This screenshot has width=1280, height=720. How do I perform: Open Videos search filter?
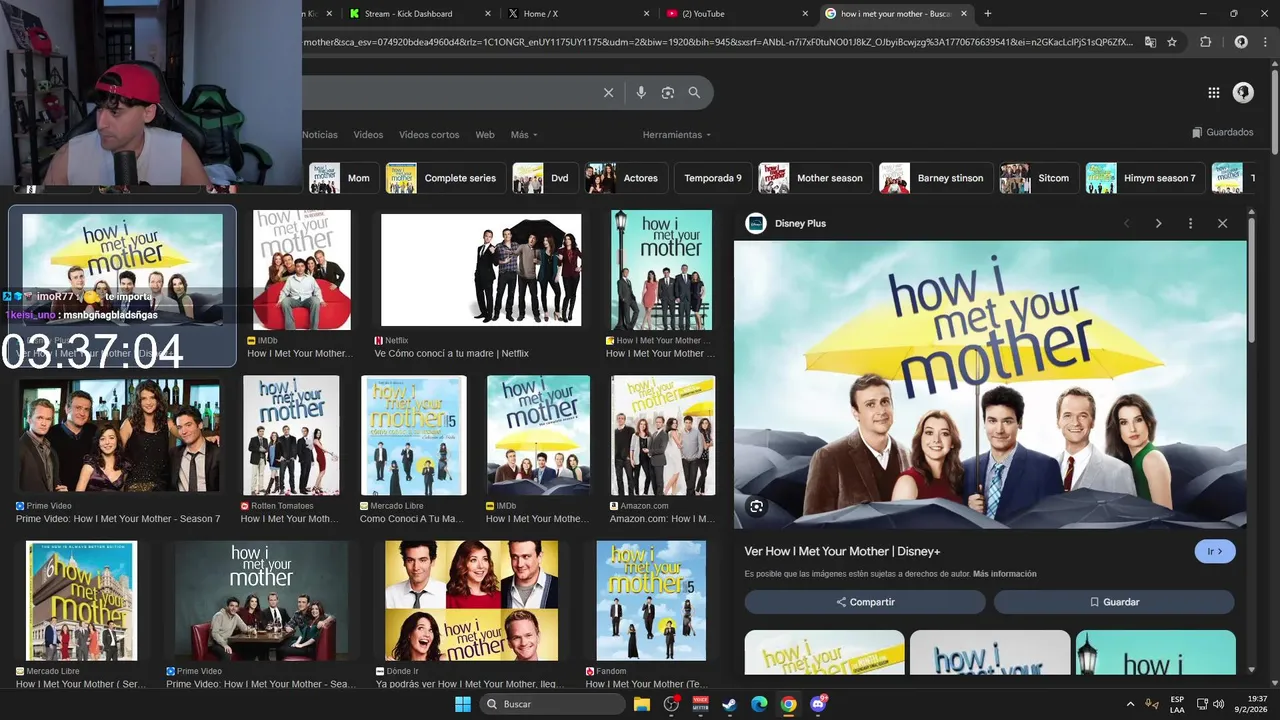click(x=368, y=135)
